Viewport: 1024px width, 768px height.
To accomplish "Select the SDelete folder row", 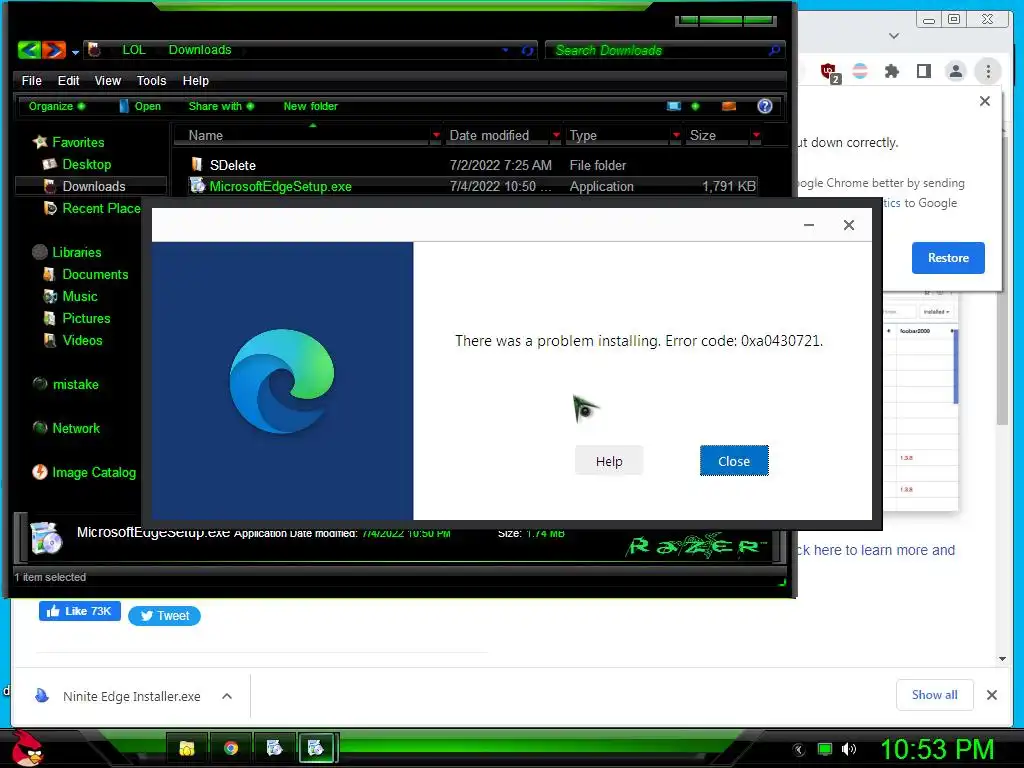I will tap(473, 165).
